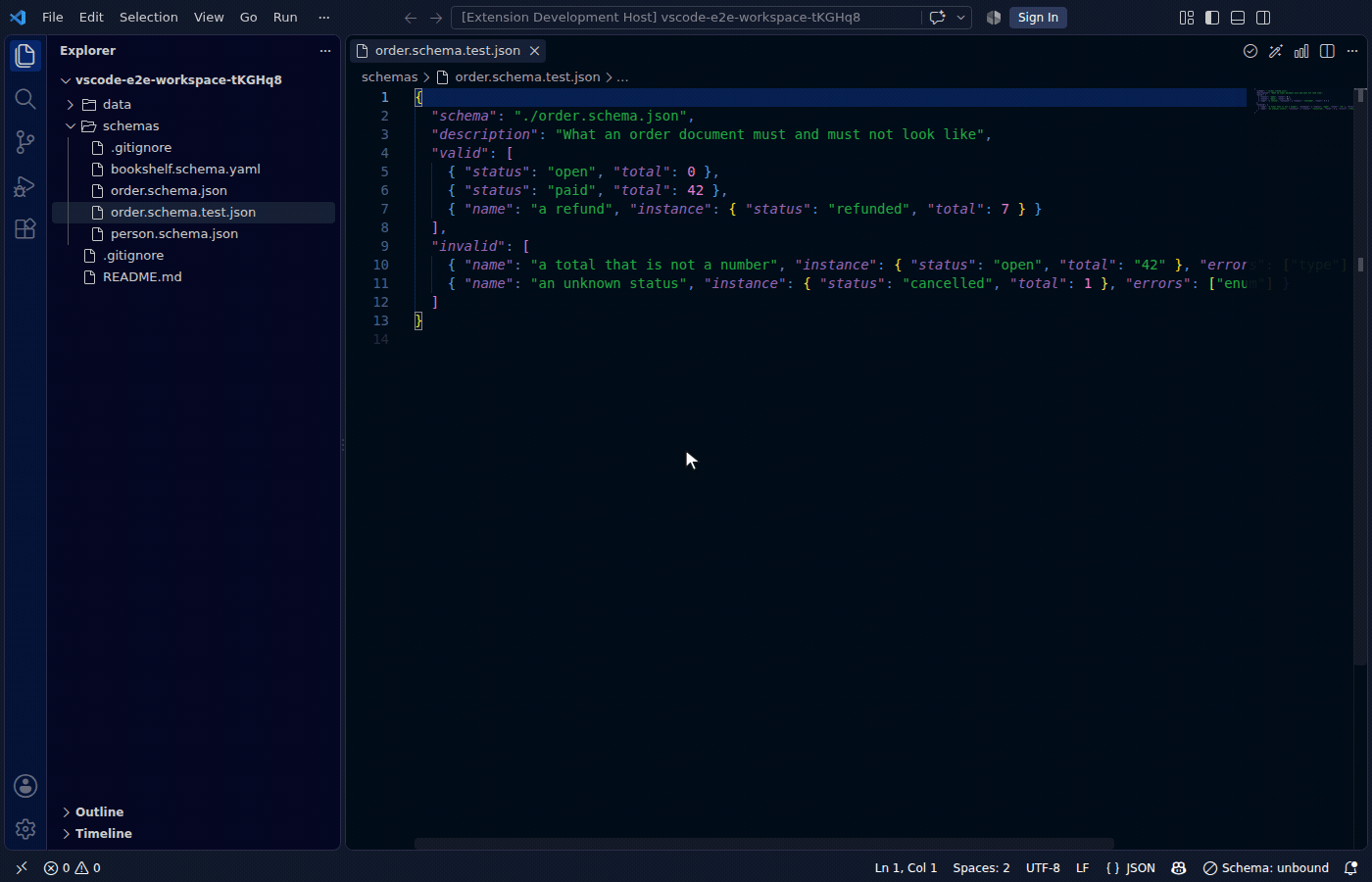1372x882 pixels.
Task: Close the order.schema.test.json tab
Action: coord(534,51)
